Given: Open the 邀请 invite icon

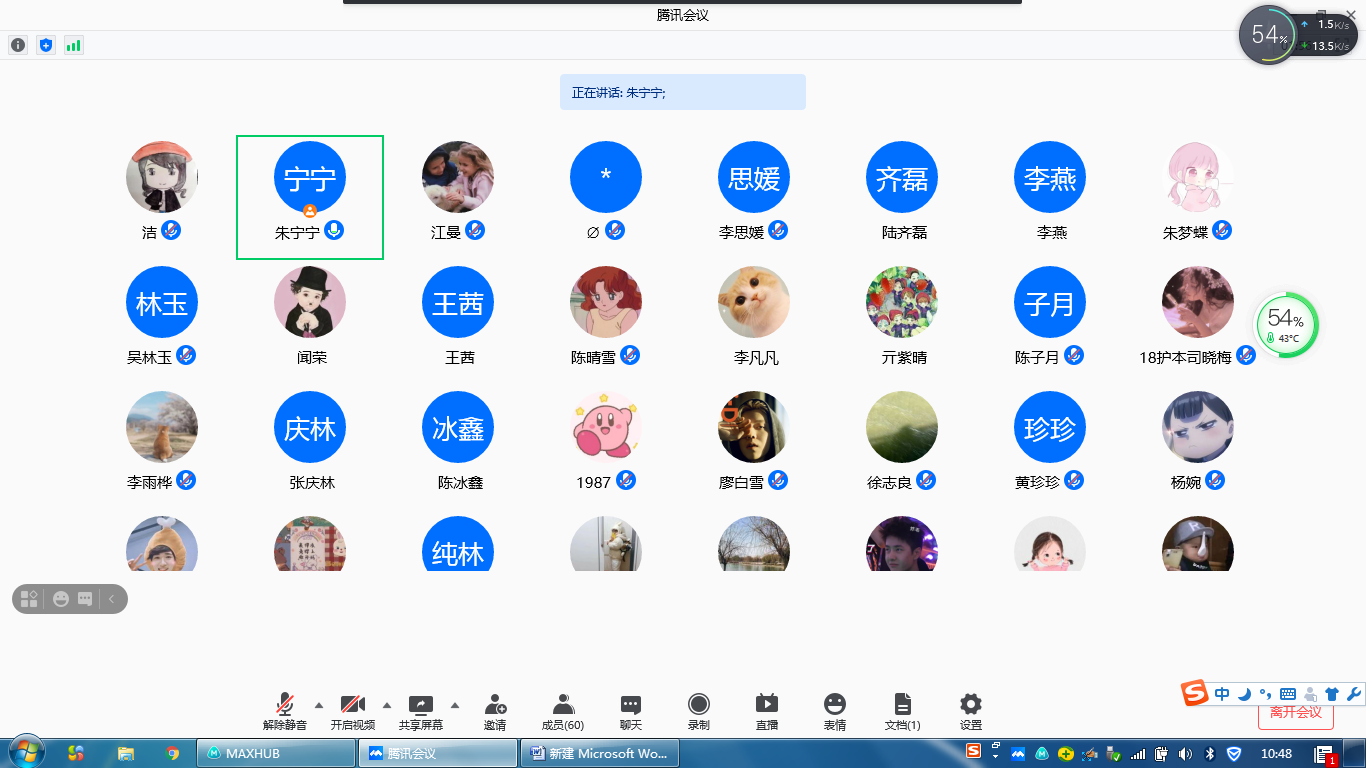Looking at the screenshot, I should pyautogui.click(x=495, y=711).
